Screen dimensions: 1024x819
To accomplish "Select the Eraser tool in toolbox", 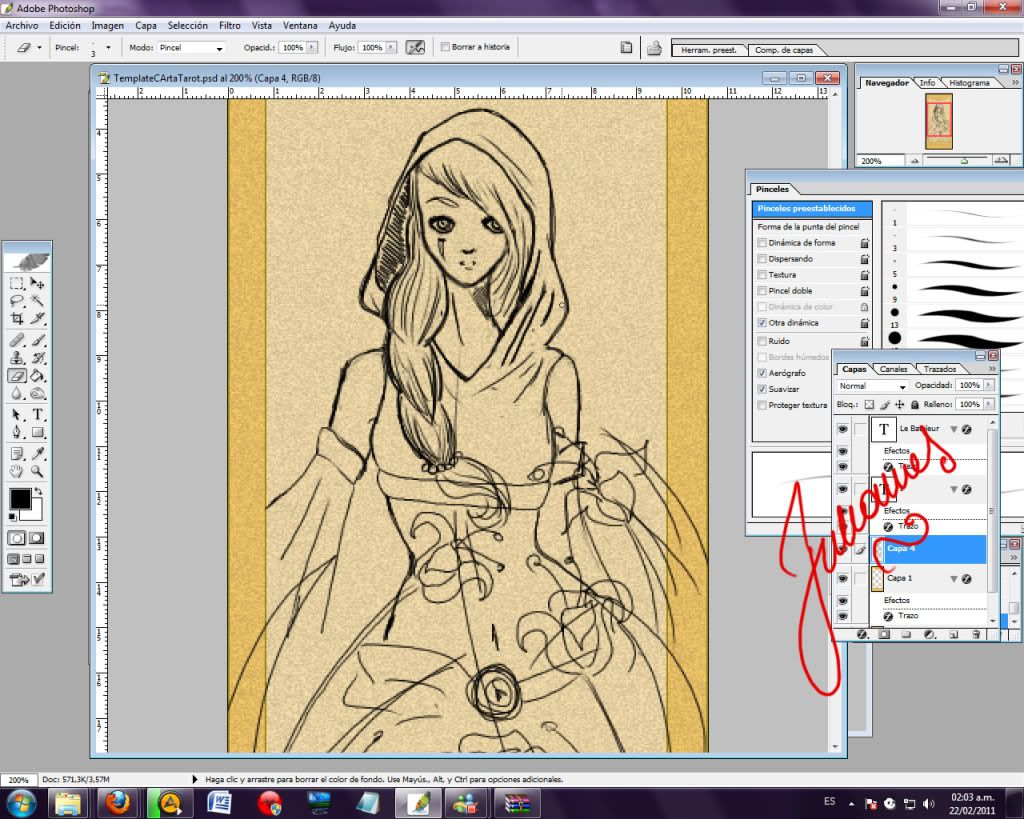I will coord(17,376).
